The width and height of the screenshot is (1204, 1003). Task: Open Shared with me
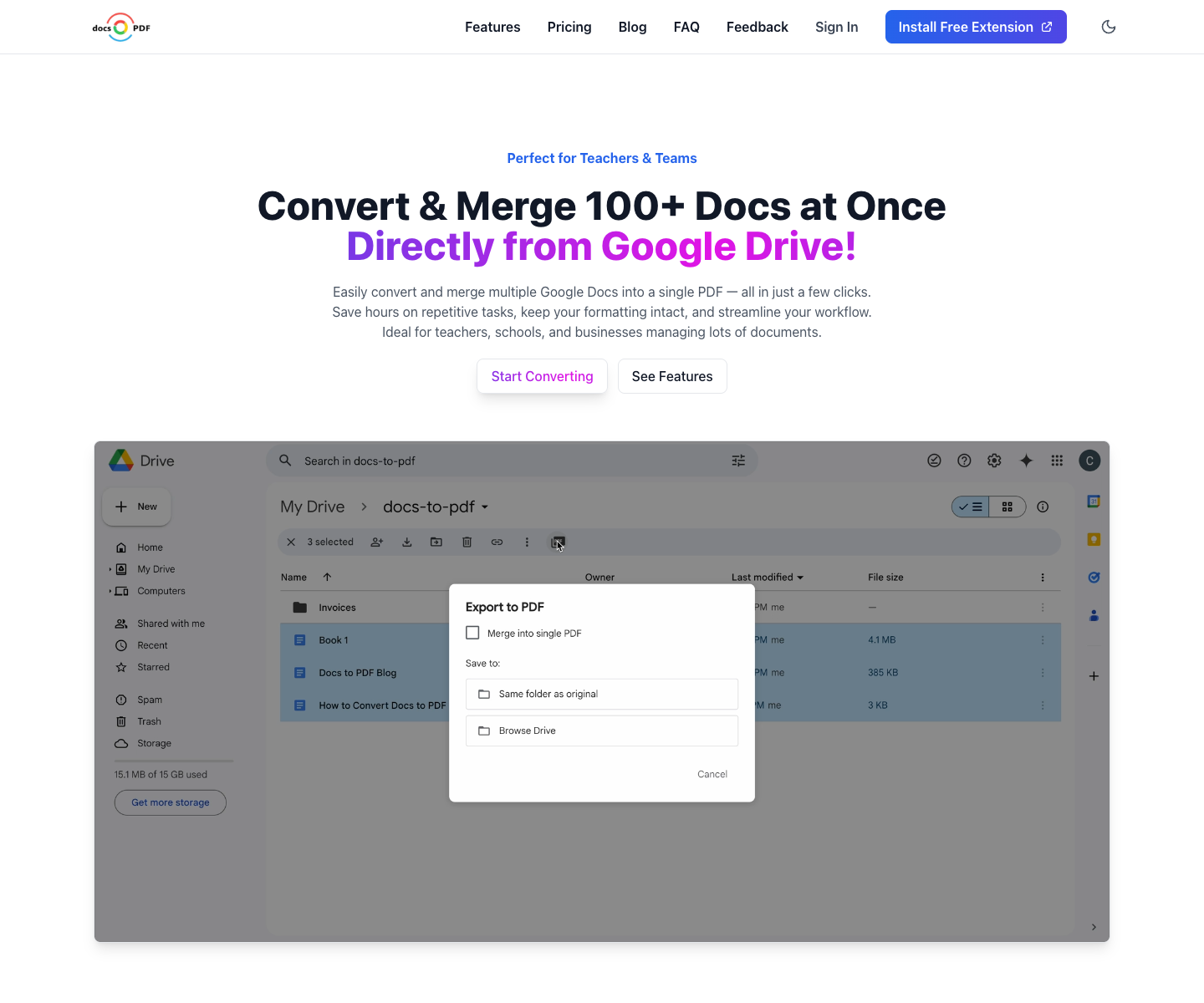(x=171, y=624)
